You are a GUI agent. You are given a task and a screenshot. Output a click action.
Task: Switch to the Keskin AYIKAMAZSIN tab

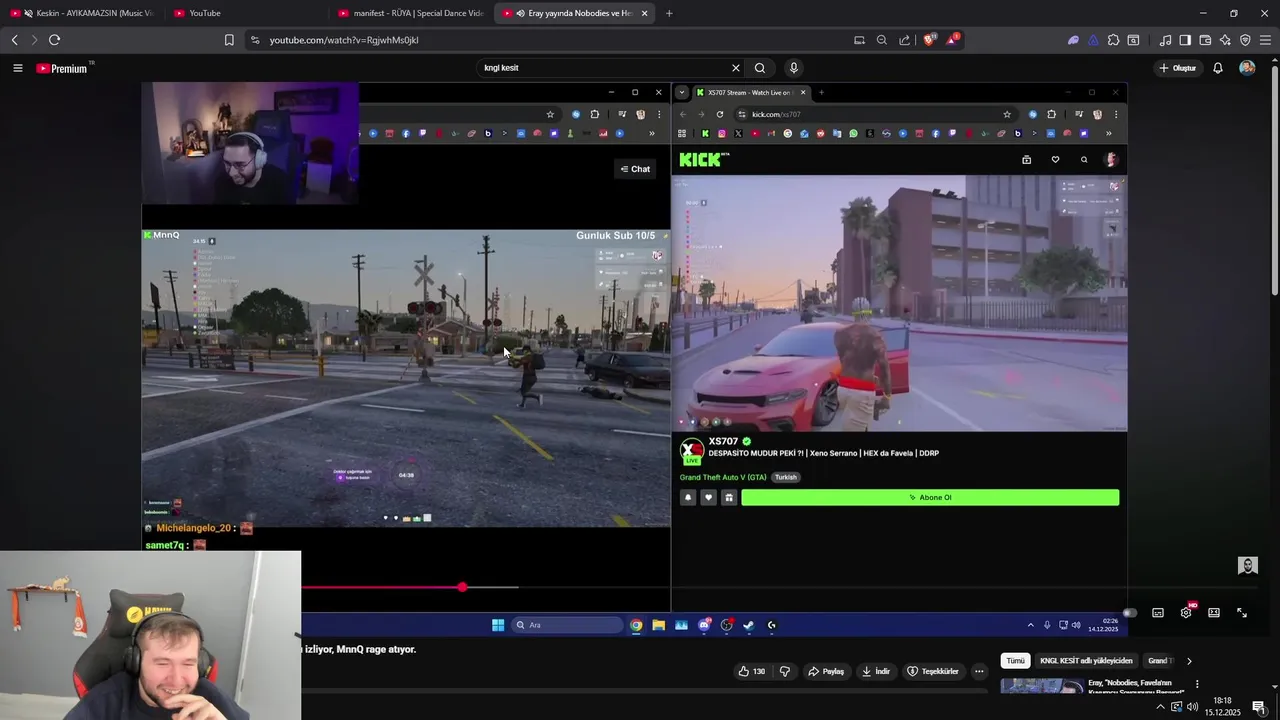pos(80,13)
